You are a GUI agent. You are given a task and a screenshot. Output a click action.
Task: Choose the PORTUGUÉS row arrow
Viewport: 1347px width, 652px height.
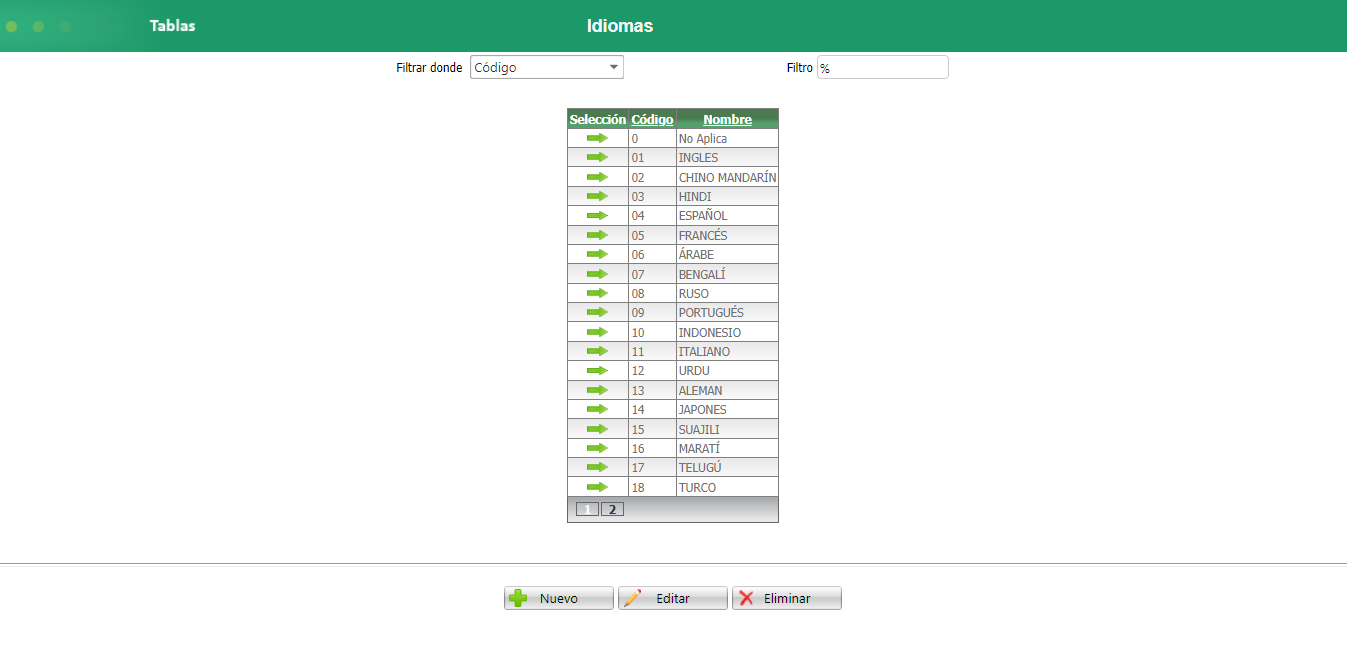597,312
